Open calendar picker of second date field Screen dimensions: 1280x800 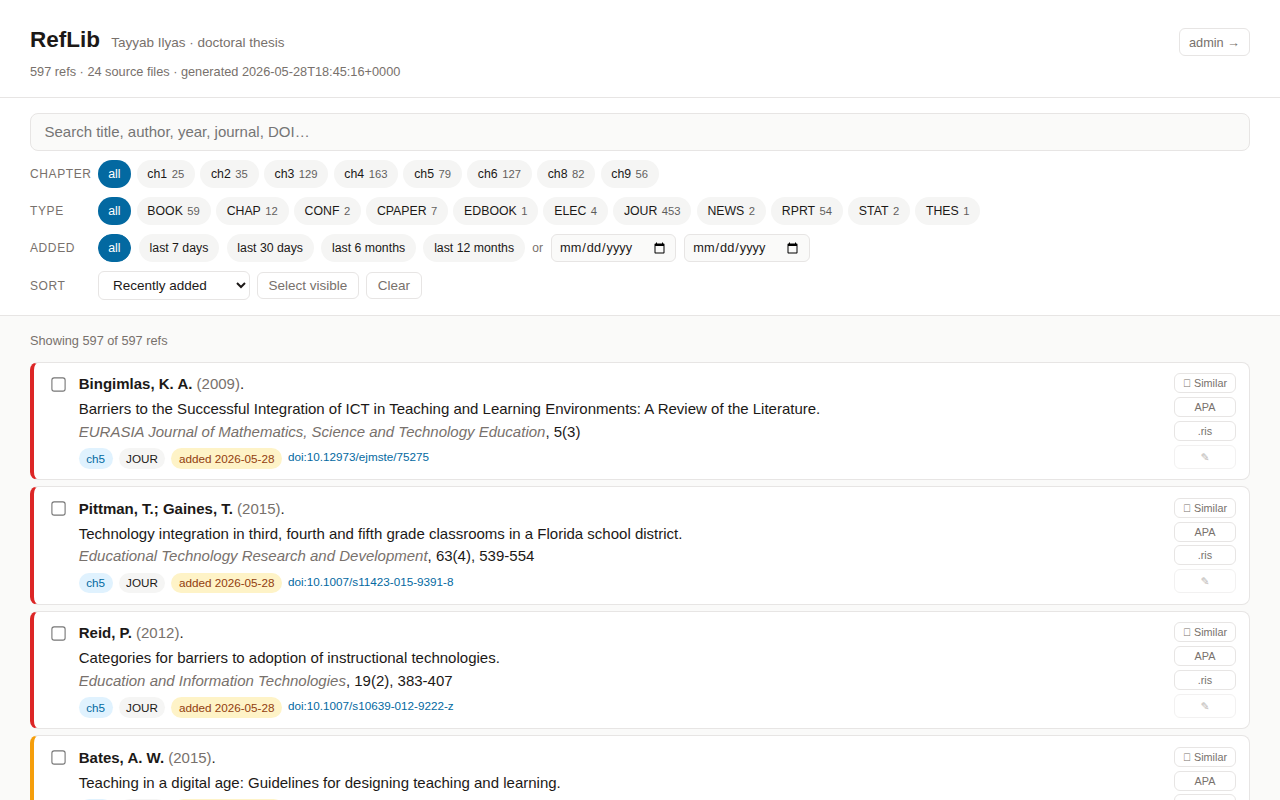pos(793,248)
